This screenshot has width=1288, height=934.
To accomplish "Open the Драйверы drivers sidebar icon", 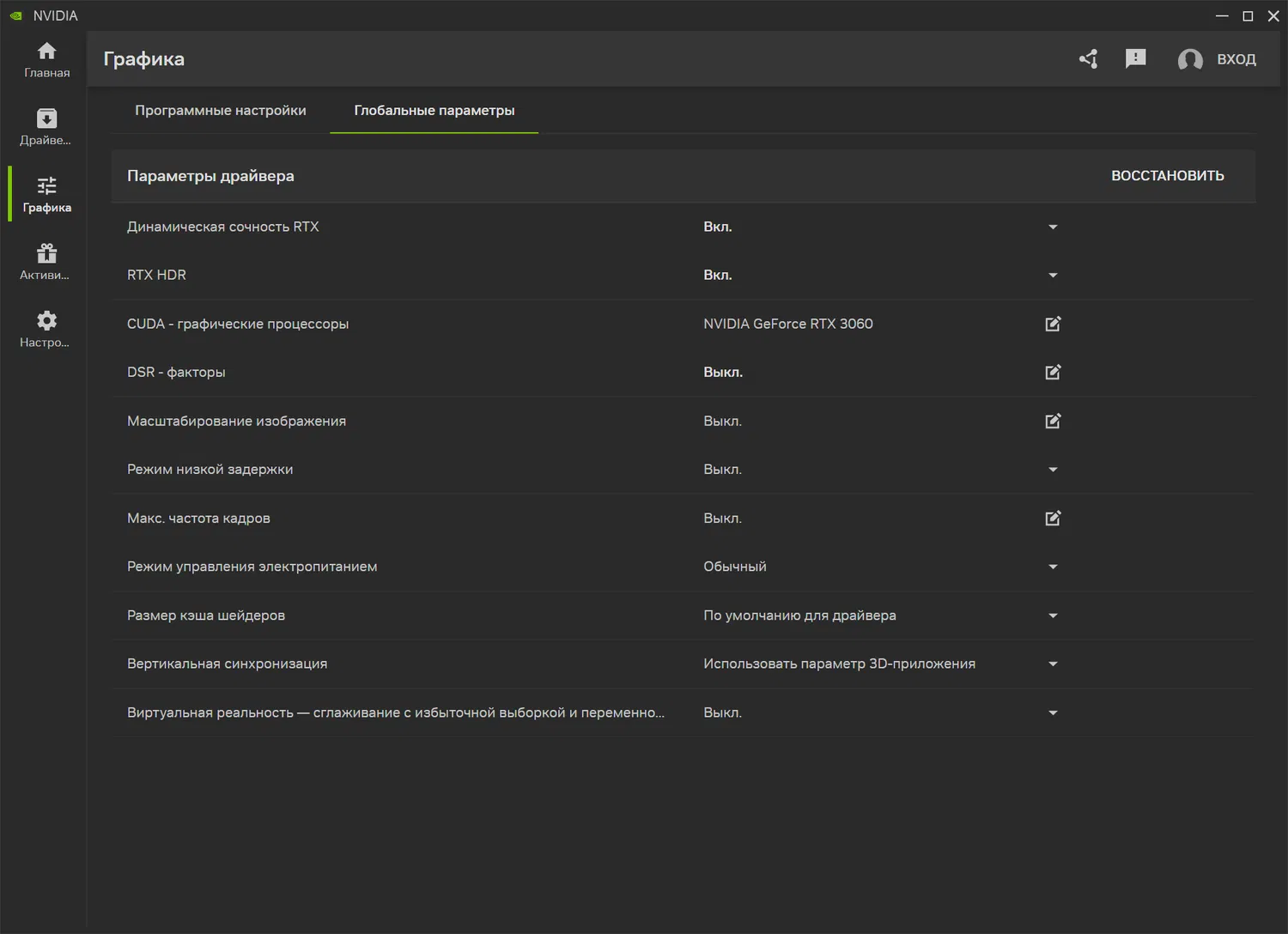I will [46, 126].
